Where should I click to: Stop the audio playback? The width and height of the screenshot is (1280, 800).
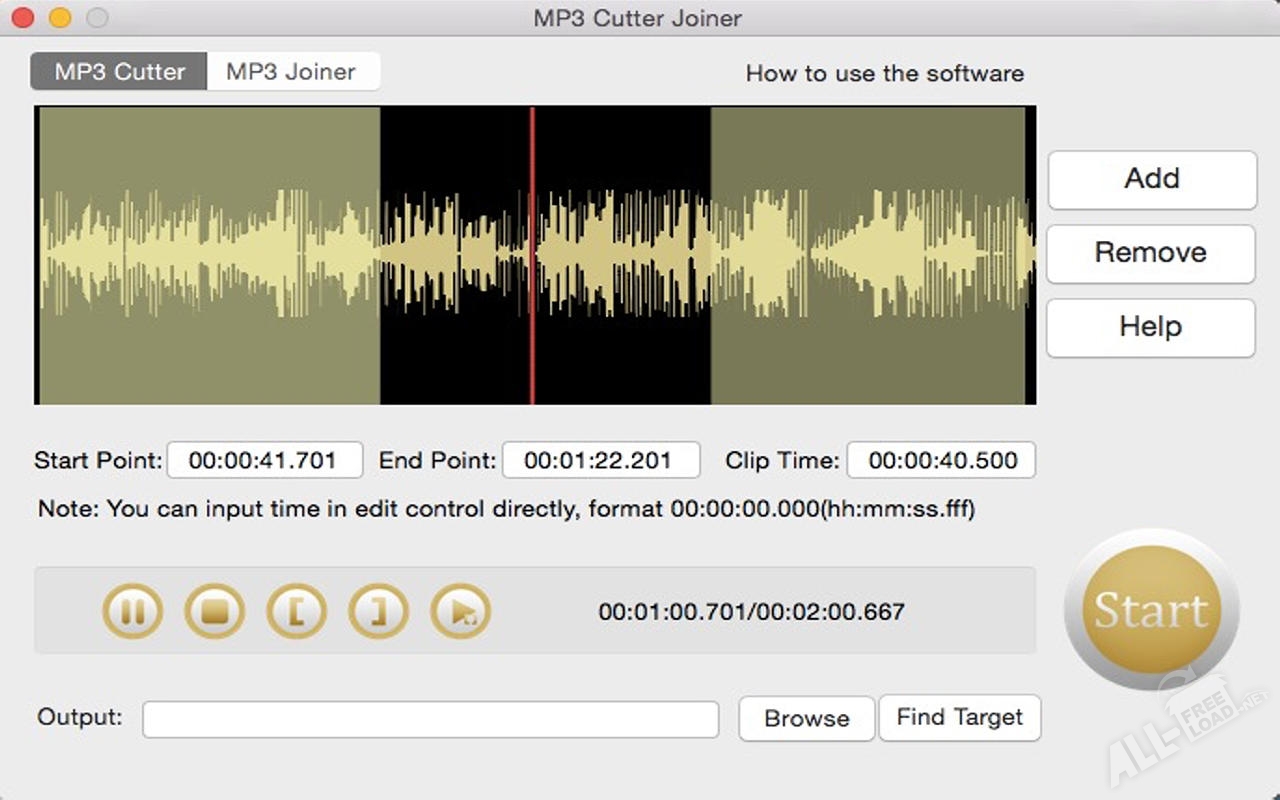click(215, 611)
